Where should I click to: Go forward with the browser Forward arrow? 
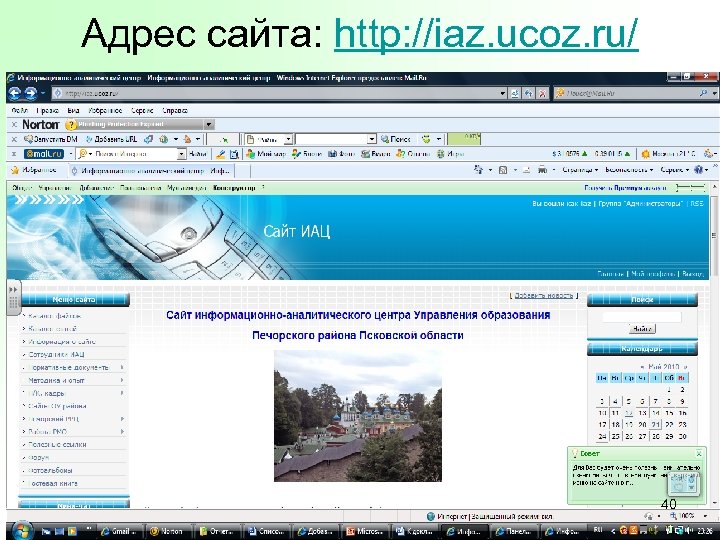[31, 94]
